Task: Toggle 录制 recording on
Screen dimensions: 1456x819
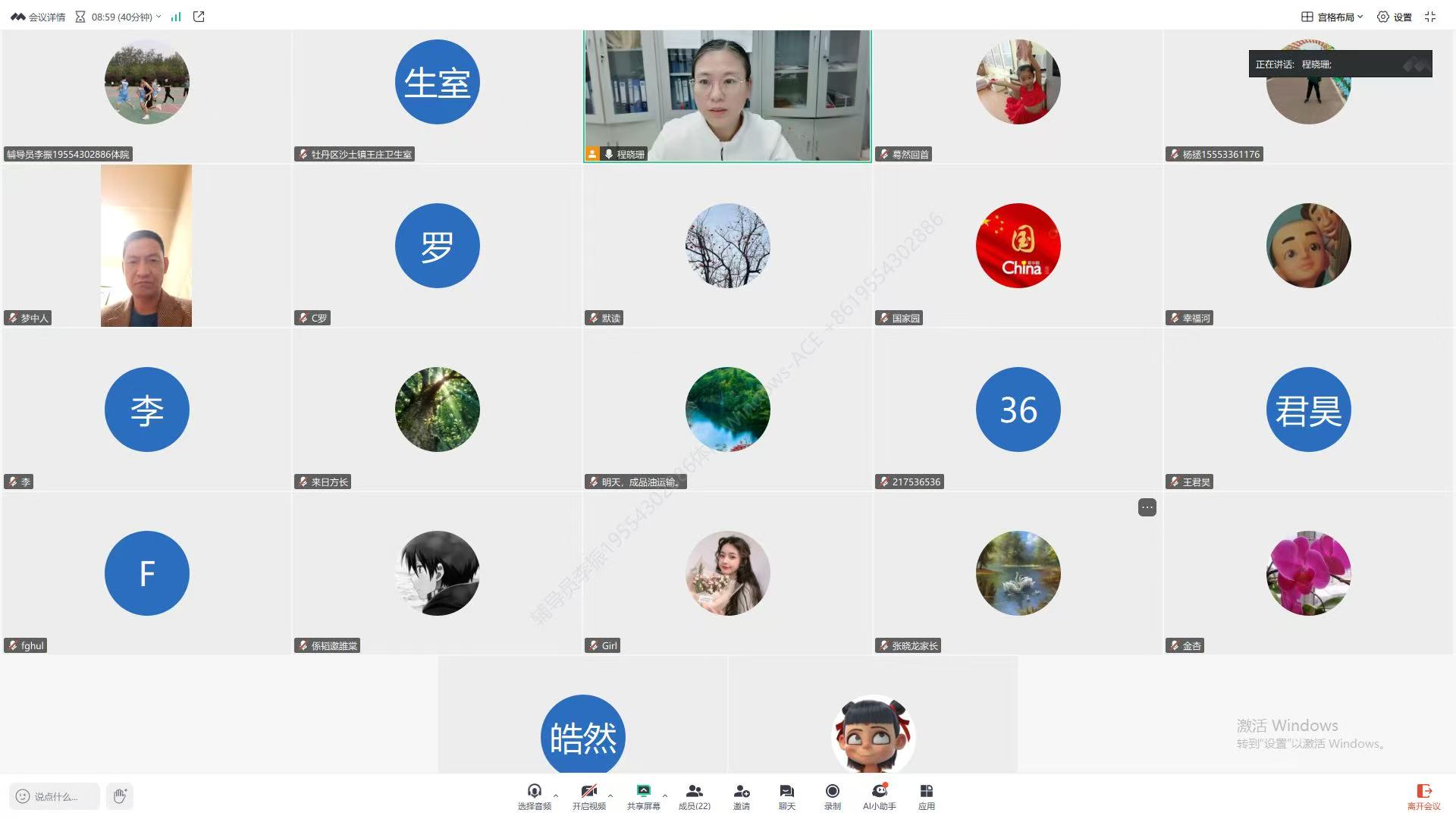Action: pyautogui.click(x=832, y=796)
